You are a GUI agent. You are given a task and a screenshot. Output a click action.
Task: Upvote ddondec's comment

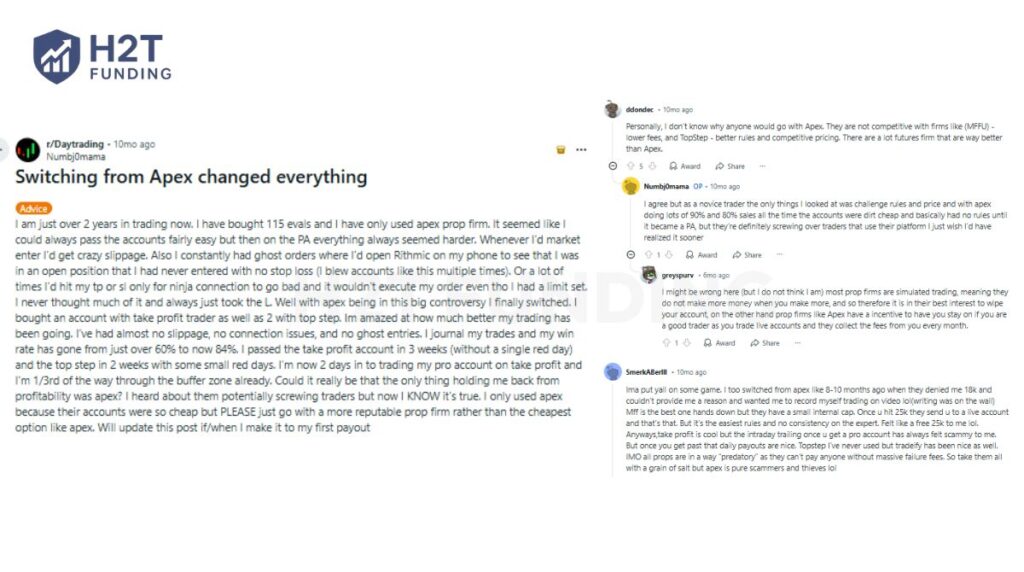coord(628,166)
